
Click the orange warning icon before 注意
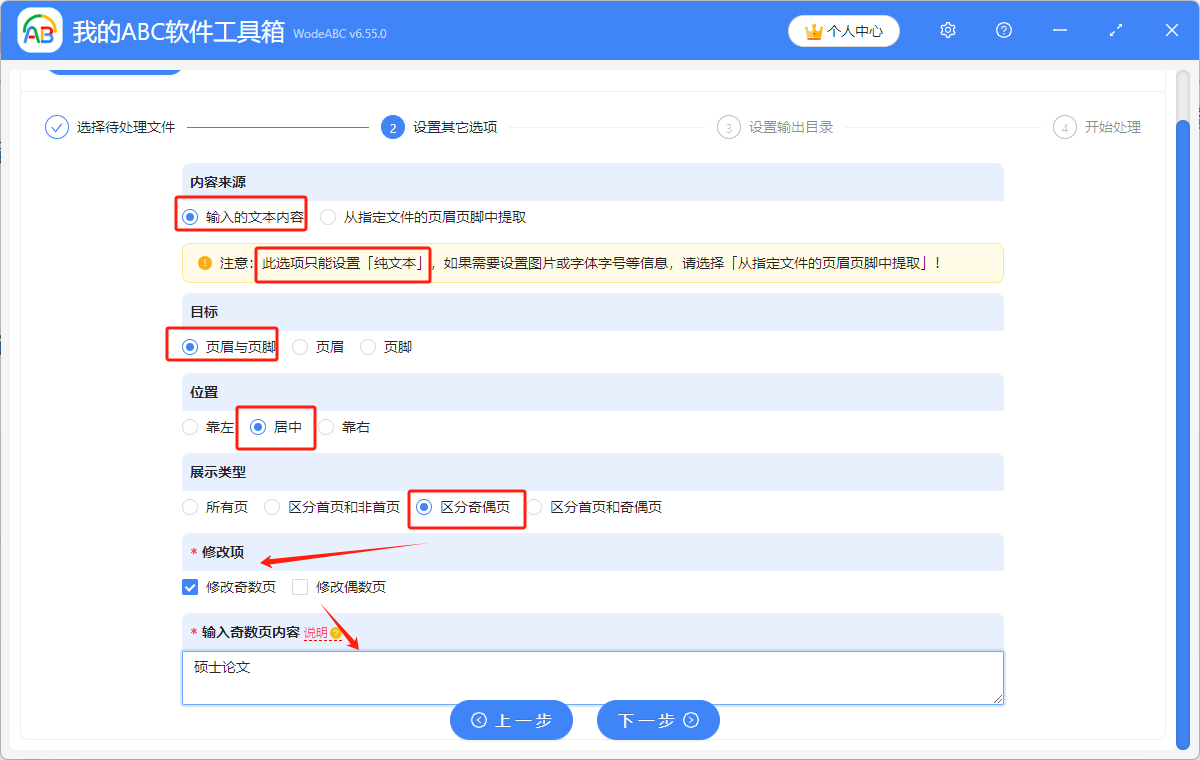point(204,263)
